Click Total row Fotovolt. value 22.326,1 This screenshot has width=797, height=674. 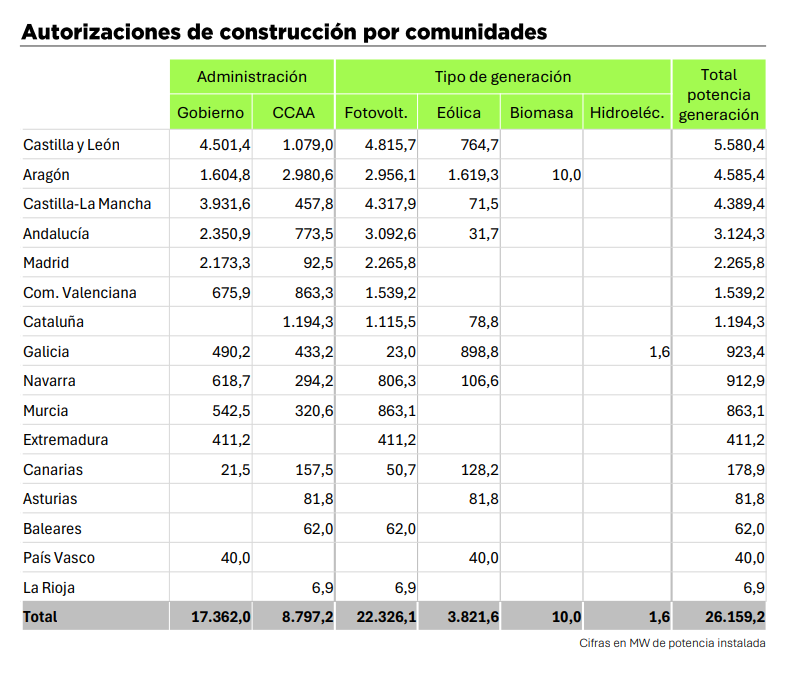click(386, 617)
